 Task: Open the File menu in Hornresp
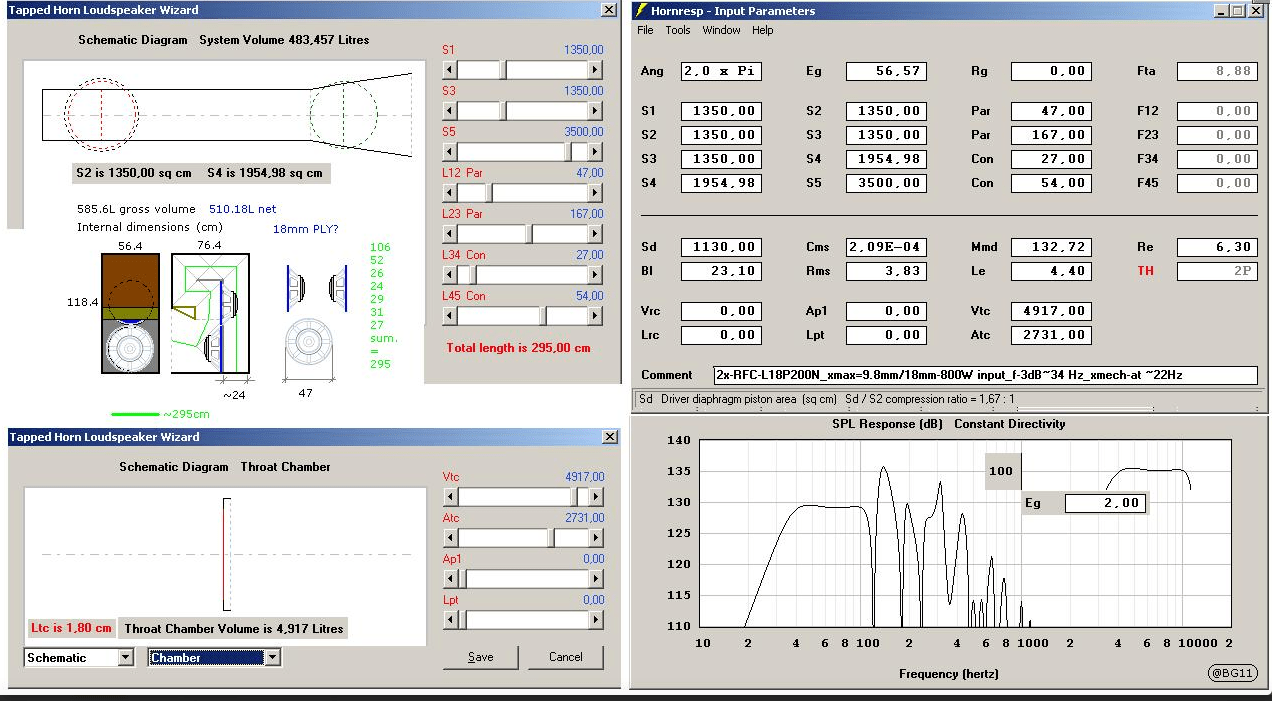pos(645,30)
